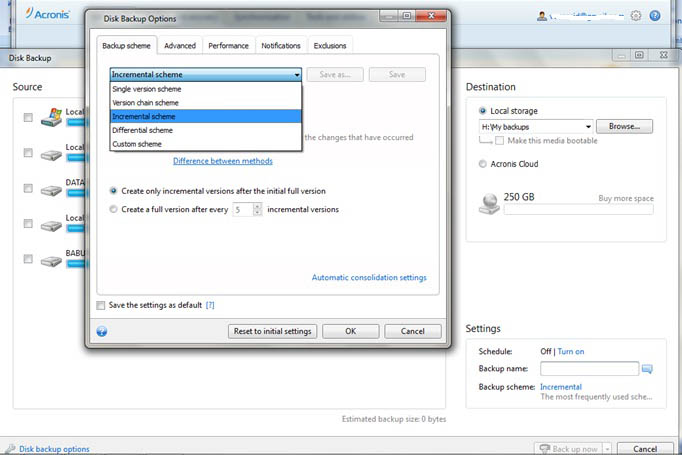The width and height of the screenshot is (682, 455).
Task: Confirm options with OK
Action: [x=351, y=331]
